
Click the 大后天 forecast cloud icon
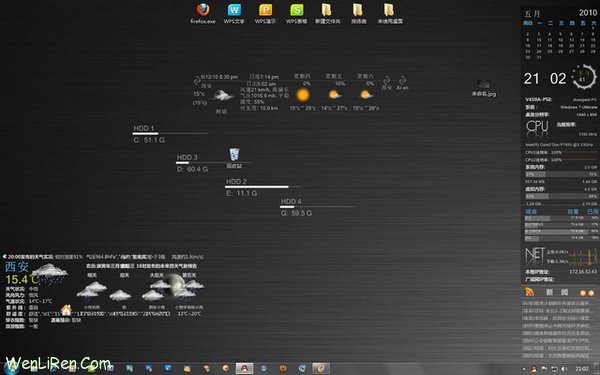click(x=156, y=290)
